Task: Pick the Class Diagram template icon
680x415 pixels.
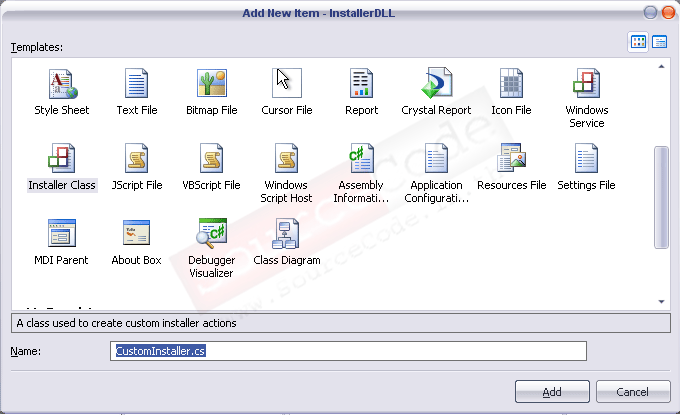Action: 286,233
